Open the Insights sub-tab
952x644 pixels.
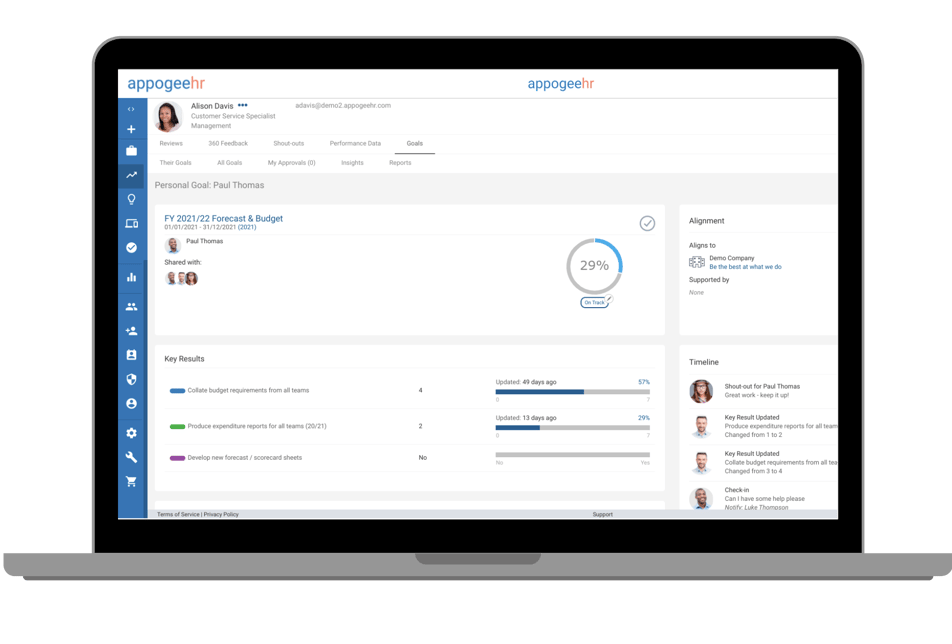click(x=352, y=163)
